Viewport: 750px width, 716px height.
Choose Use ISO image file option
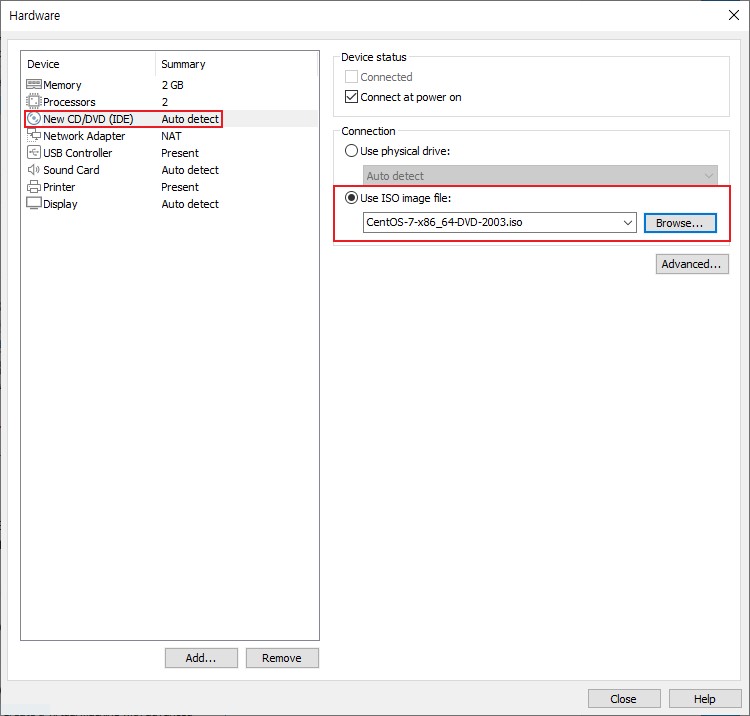[351, 198]
